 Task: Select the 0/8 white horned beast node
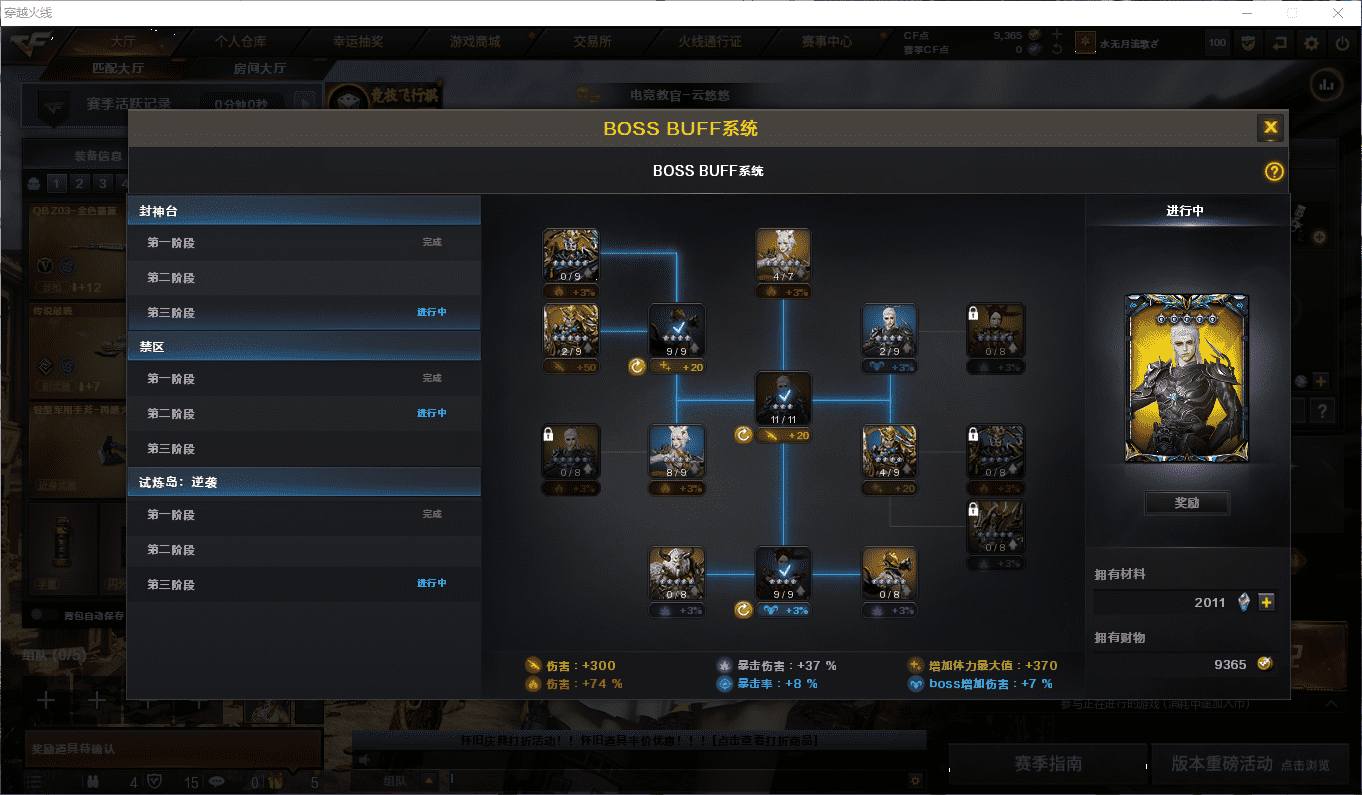point(677,575)
